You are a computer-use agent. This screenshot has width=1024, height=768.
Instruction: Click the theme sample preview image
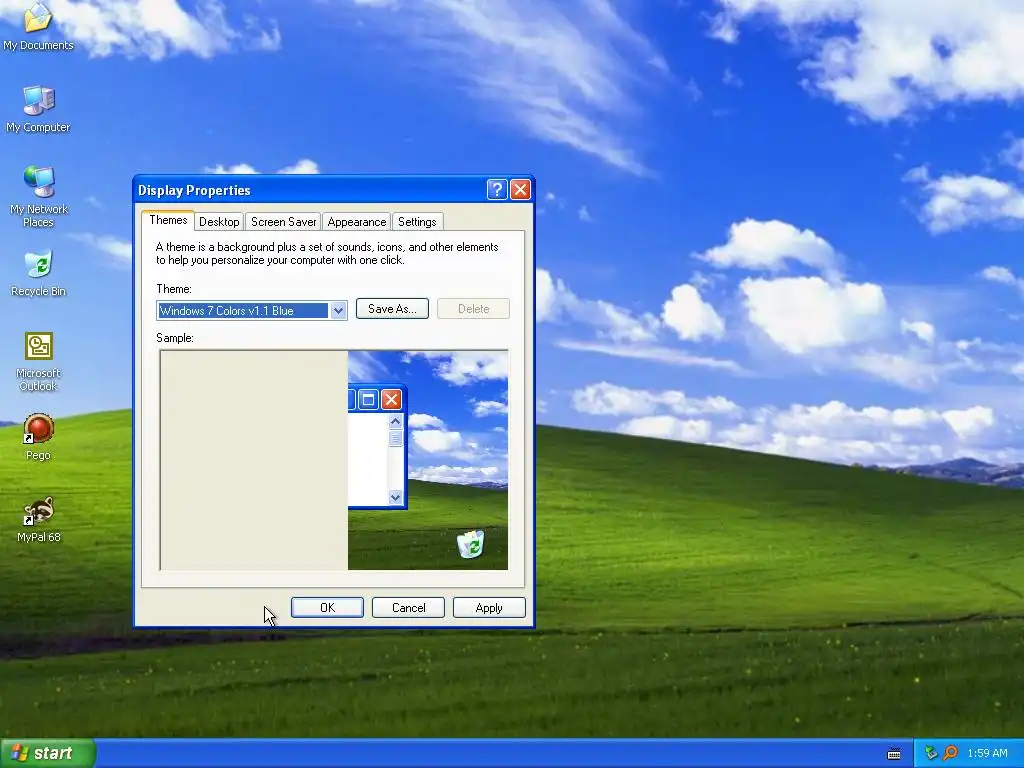coord(334,460)
